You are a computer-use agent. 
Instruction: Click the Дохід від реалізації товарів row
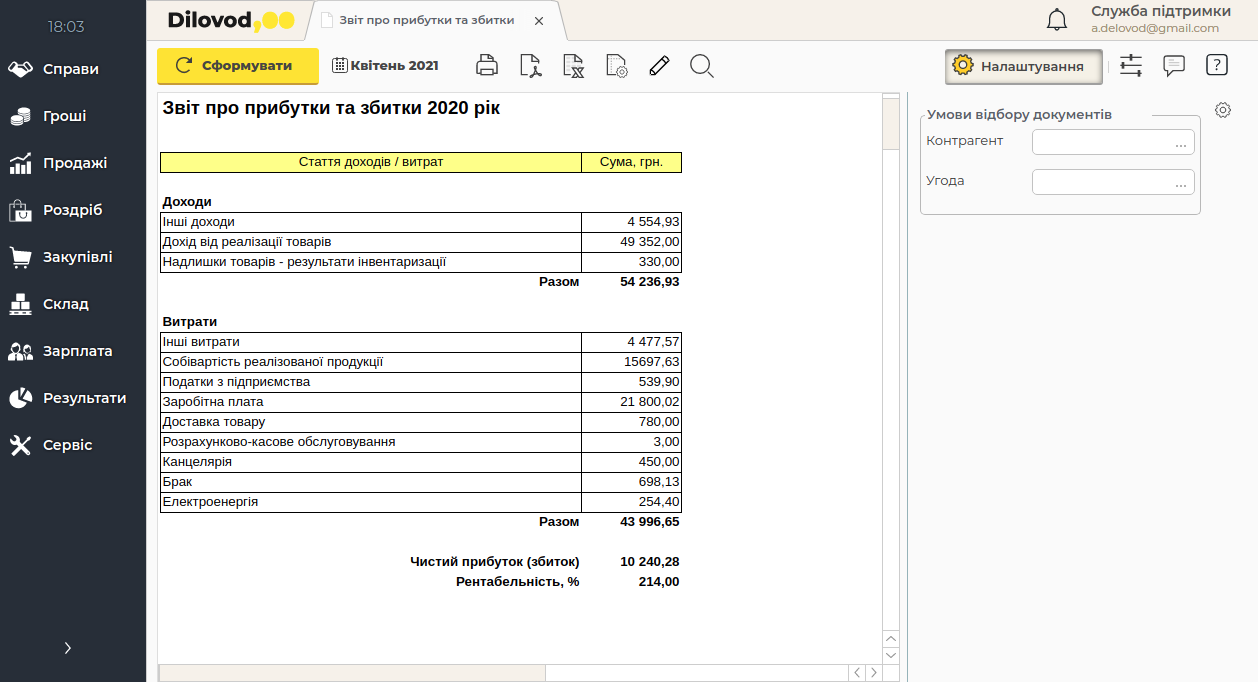pyautogui.click(x=421, y=242)
